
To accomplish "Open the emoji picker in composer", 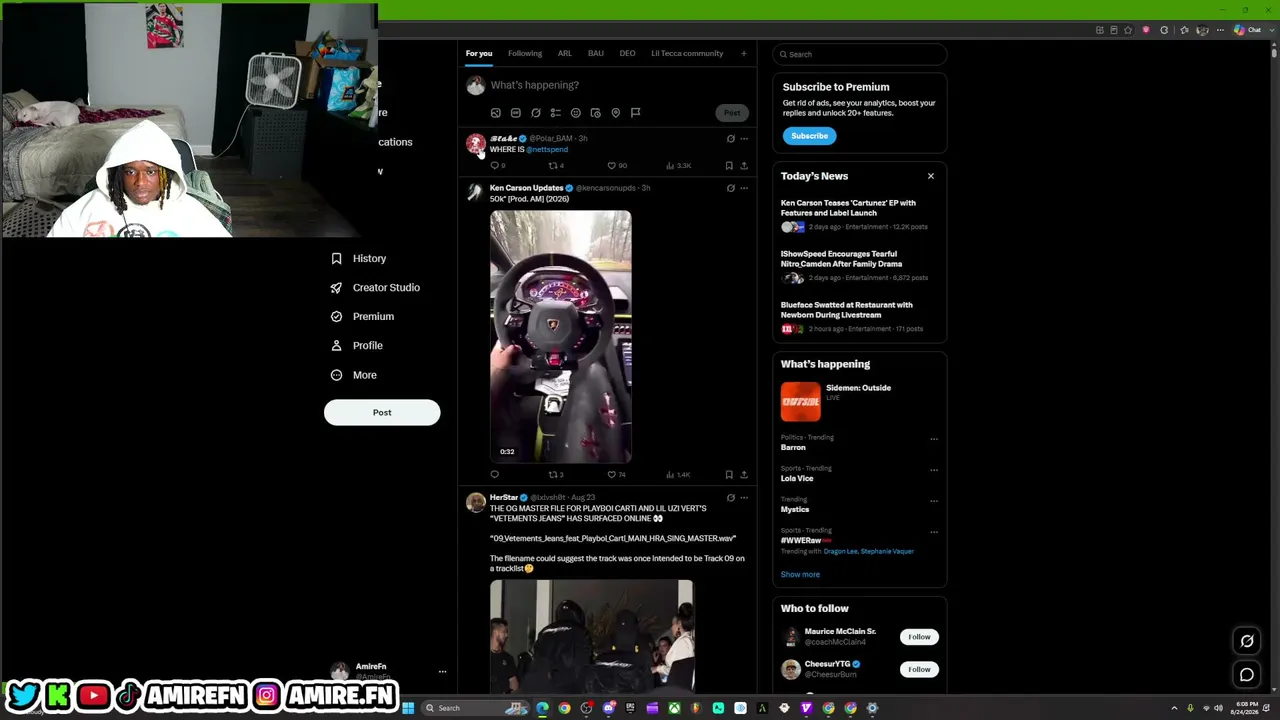I will click(x=575, y=113).
